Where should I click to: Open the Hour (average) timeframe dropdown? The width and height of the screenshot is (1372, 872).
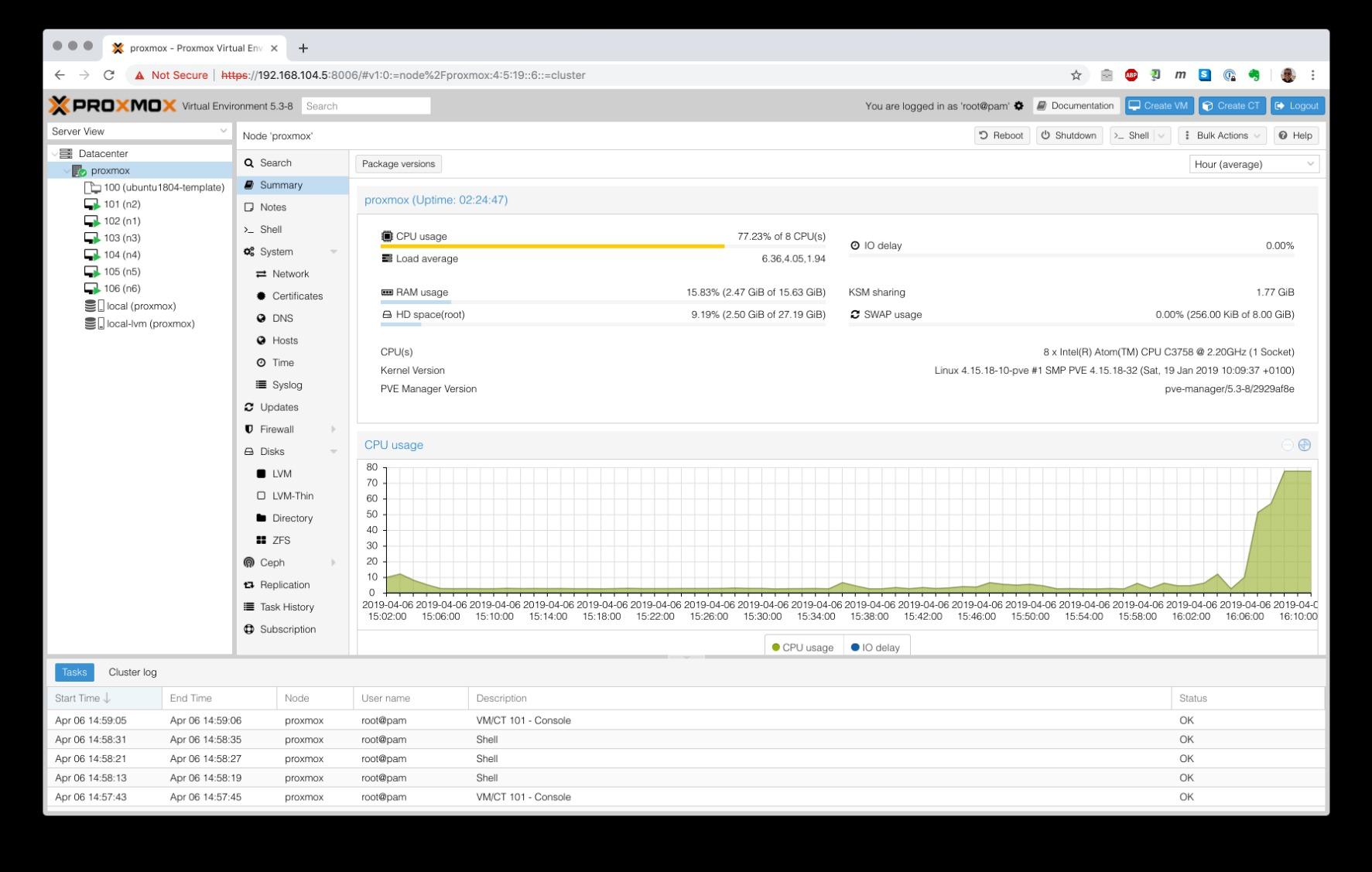1254,164
